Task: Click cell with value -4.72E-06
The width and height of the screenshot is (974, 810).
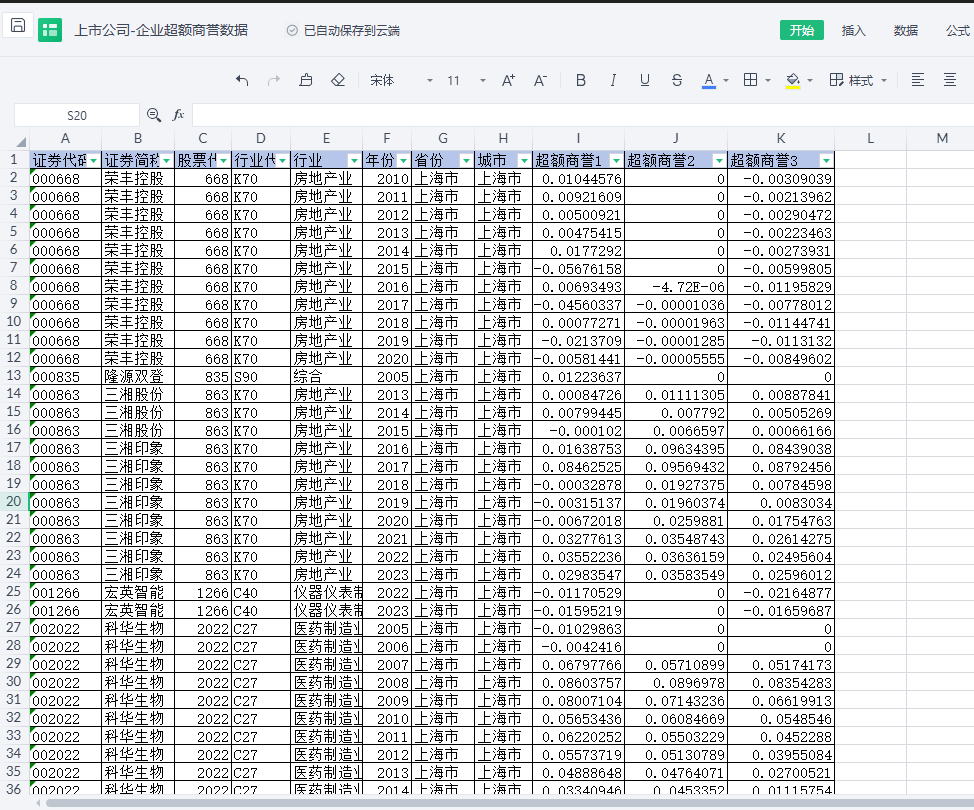Action: point(676,287)
